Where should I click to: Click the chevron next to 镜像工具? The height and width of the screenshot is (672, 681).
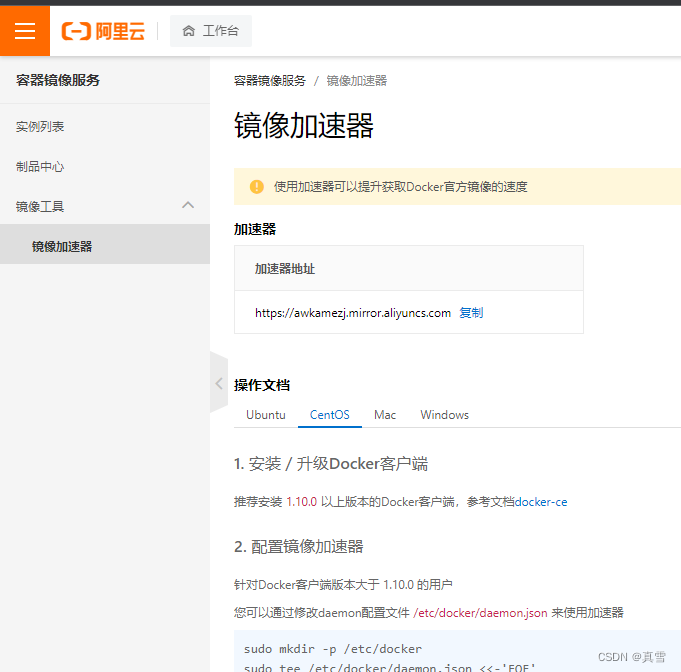click(x=188, y=205)
